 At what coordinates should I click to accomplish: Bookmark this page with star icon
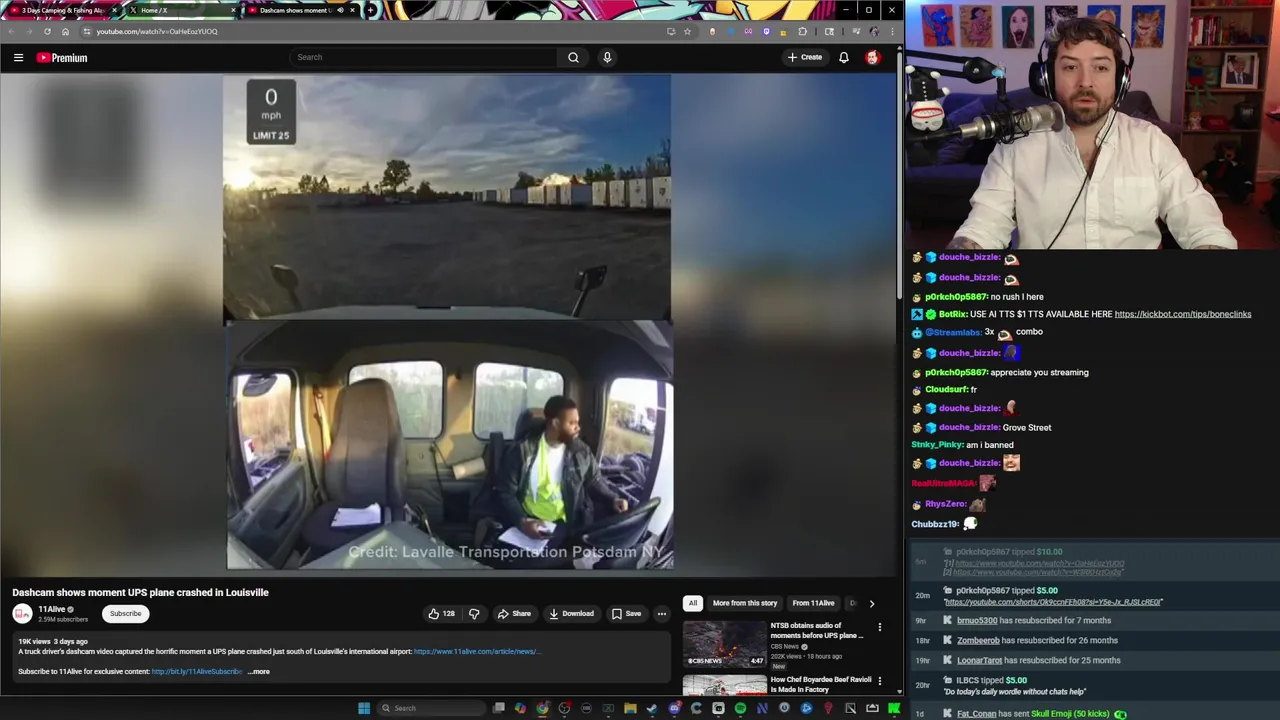click(687, 31)
